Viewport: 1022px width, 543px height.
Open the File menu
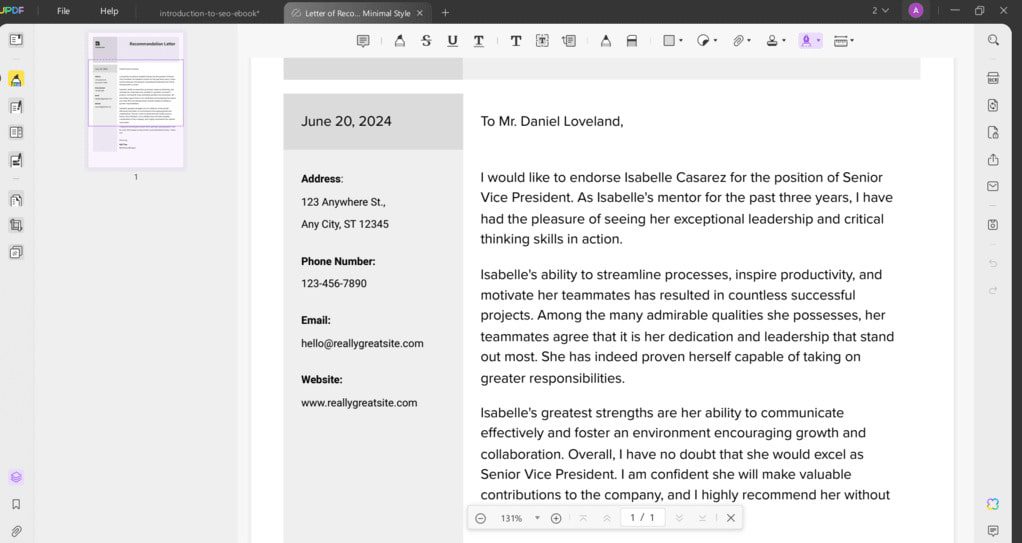tap(63, 11)
